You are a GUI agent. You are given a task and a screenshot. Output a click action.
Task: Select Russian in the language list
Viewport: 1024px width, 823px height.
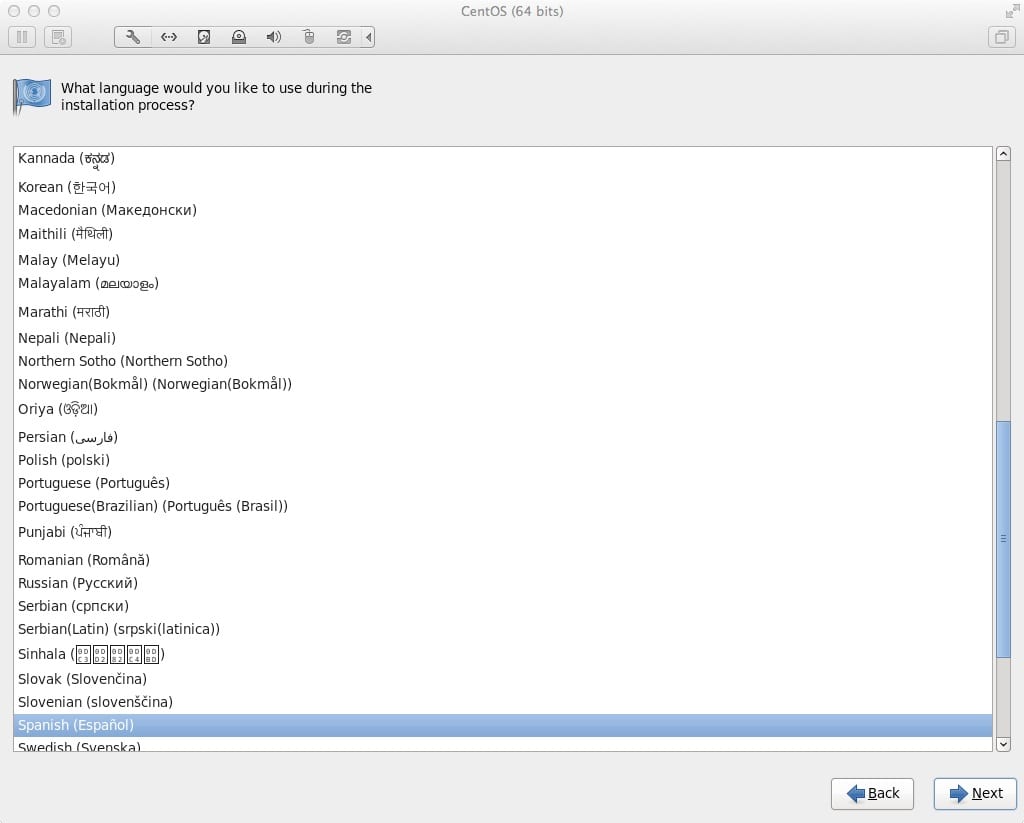(78, 583)
